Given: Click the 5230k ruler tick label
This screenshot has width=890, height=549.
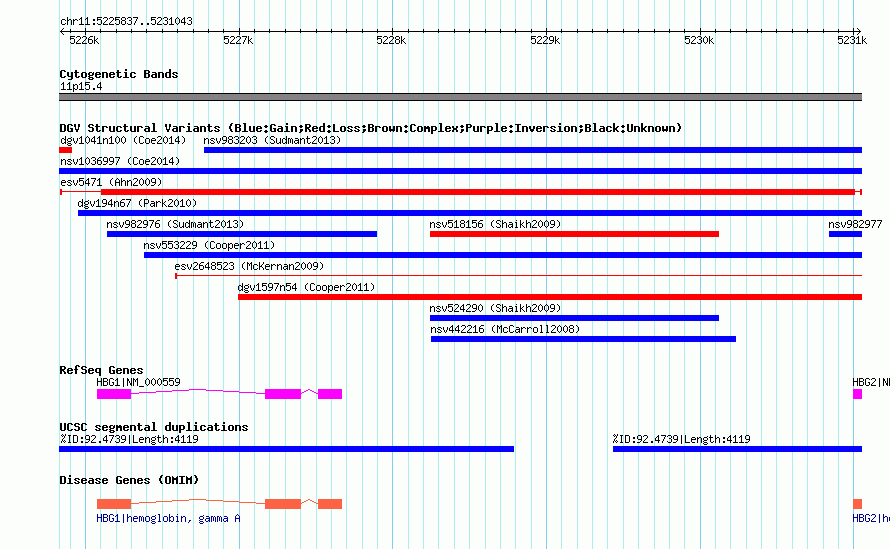Looking at the screenshot, I should (699, 40).
